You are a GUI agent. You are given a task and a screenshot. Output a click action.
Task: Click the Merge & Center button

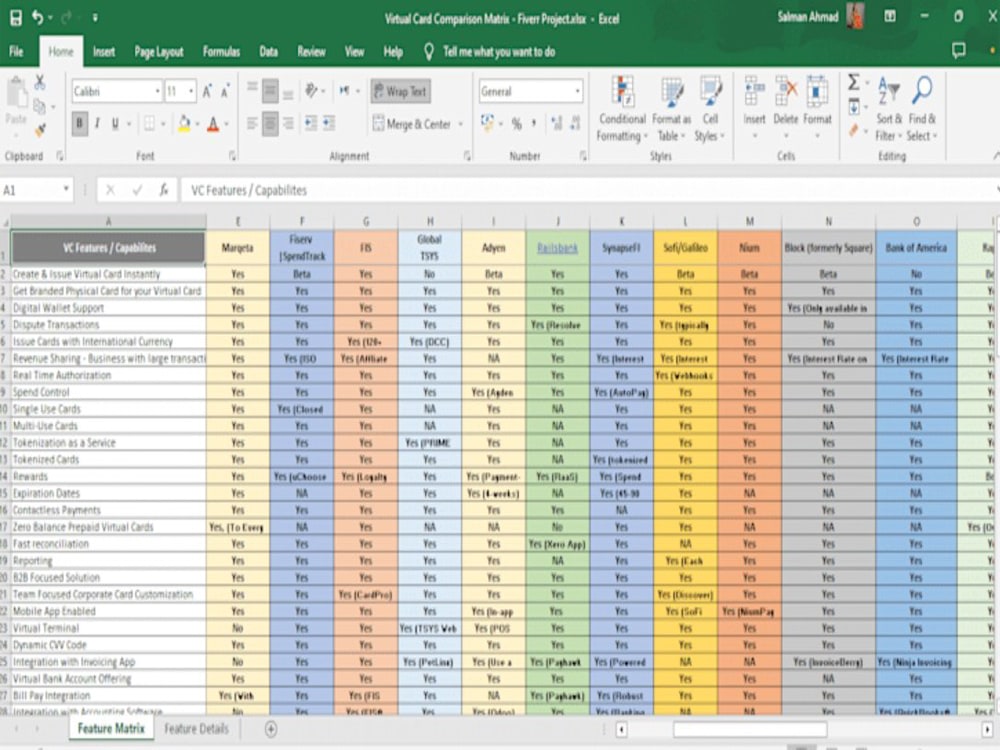tap(412, 124)
